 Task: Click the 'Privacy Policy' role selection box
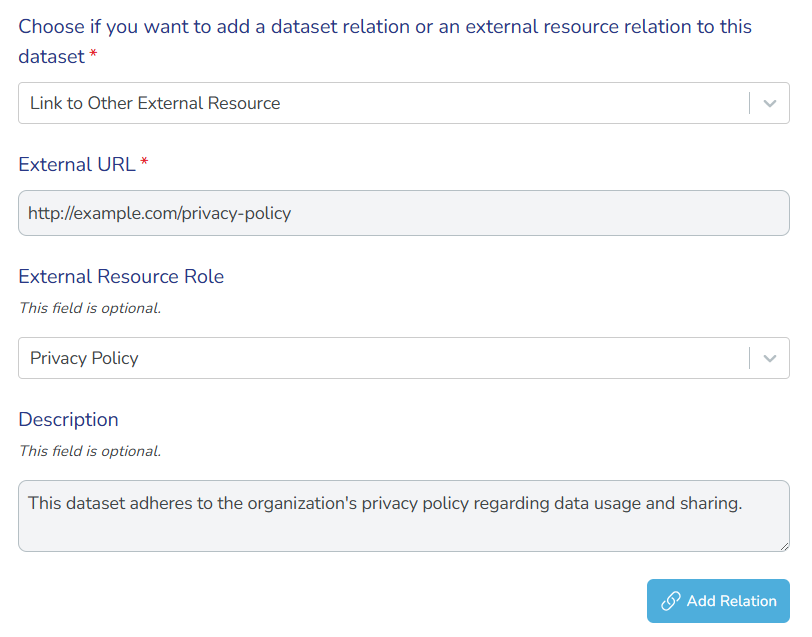[x=380, y=358]
